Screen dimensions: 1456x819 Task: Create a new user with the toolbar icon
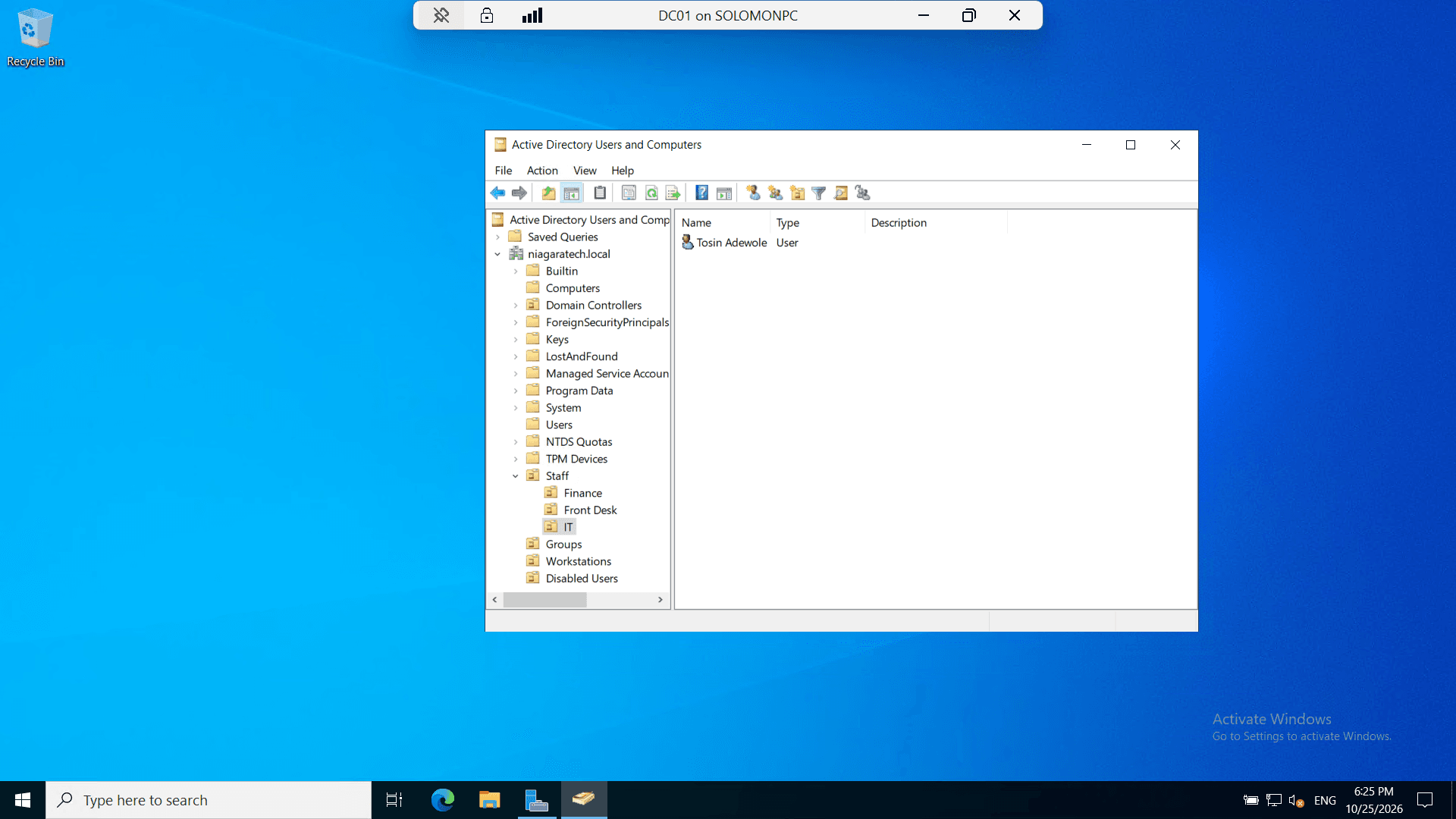pyautogui.click(x=753, y=193)
